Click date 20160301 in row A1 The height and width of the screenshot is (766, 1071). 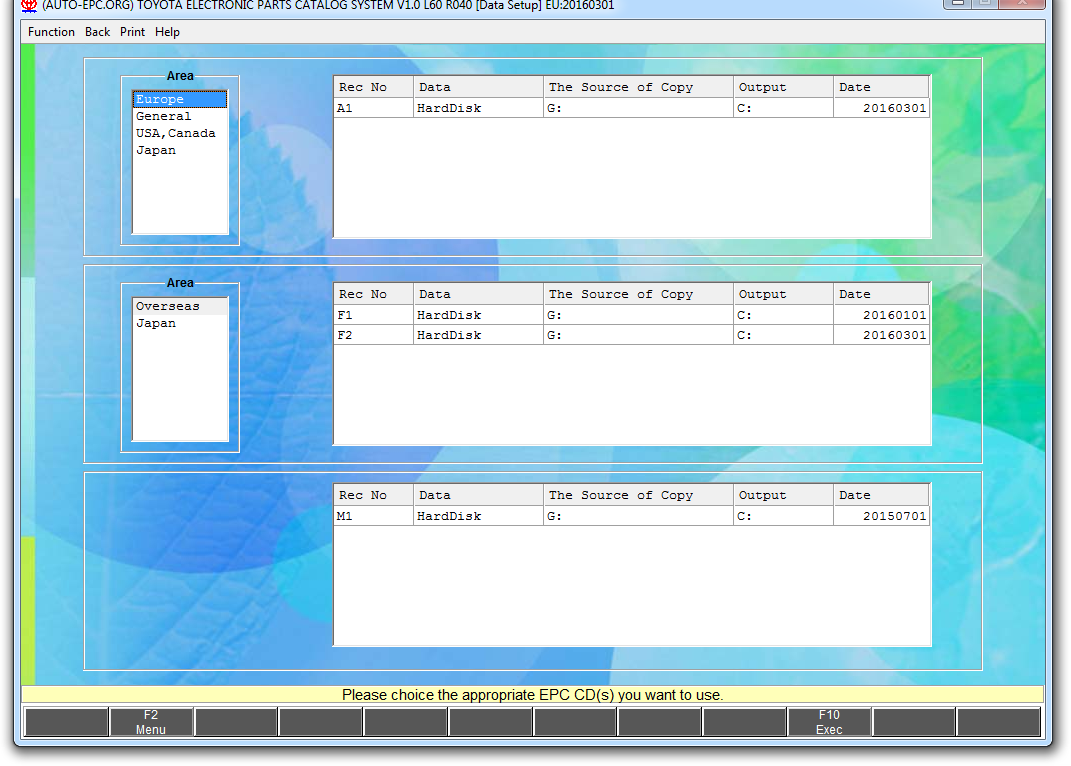(x=881, y=108)
